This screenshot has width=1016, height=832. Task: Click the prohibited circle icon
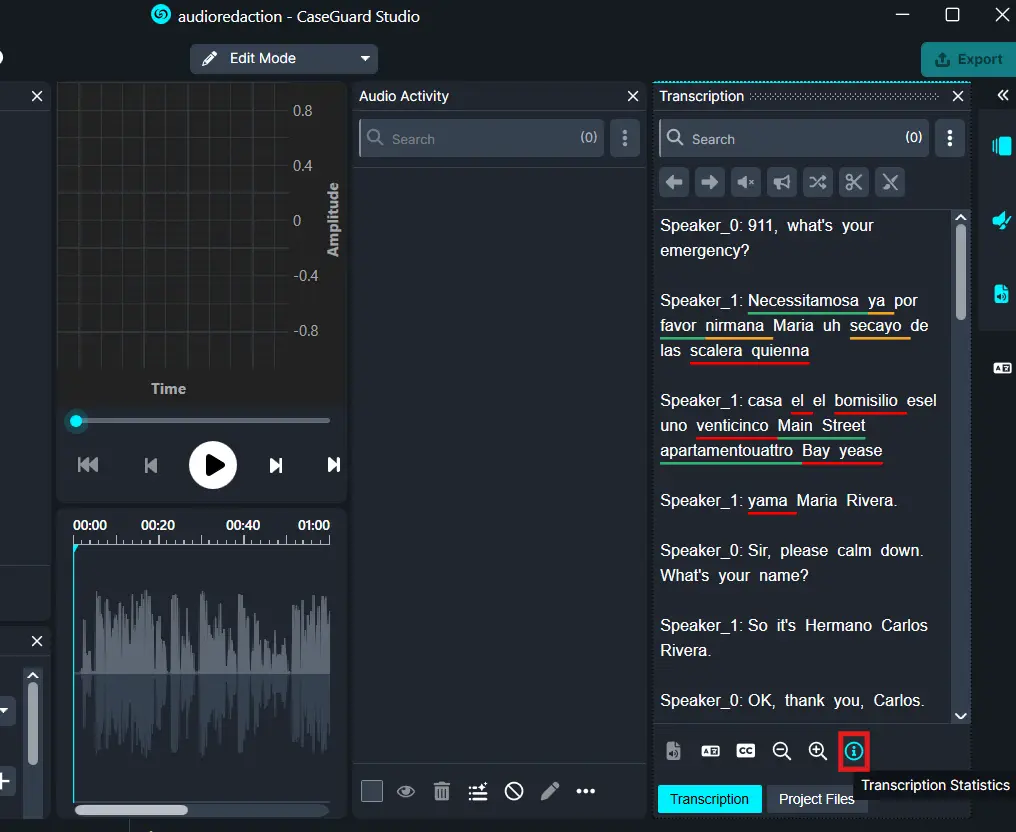[x=514, y=791]
